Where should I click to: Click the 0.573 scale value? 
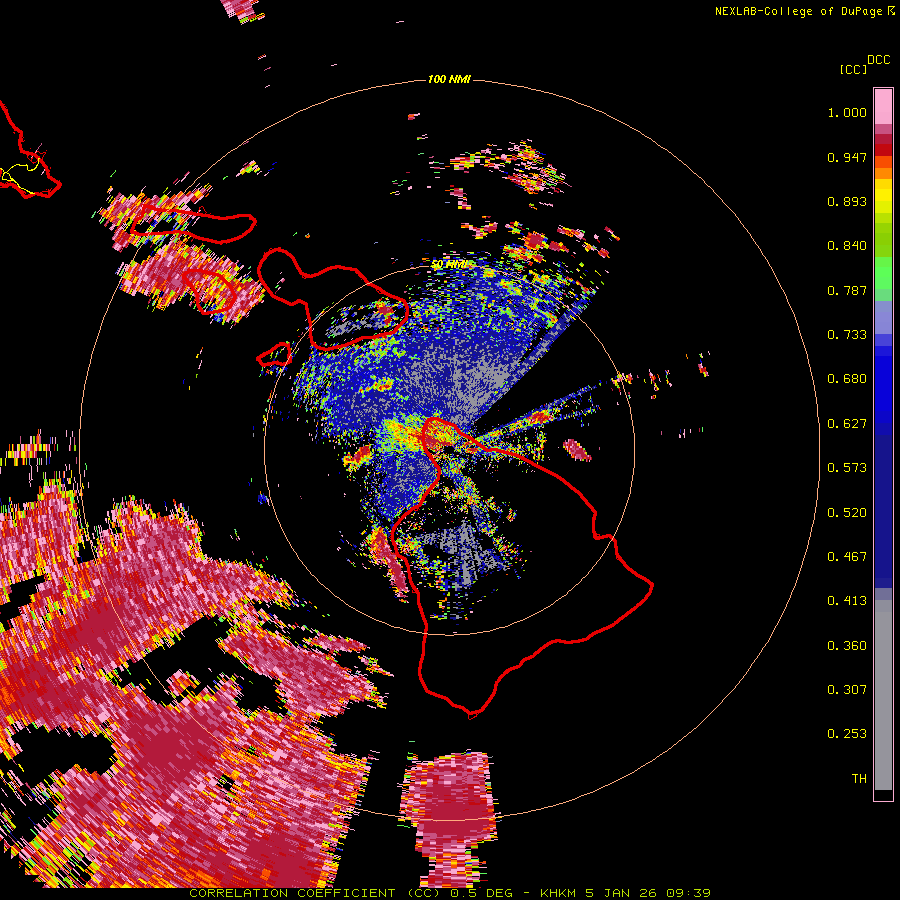tap(847, 468)
